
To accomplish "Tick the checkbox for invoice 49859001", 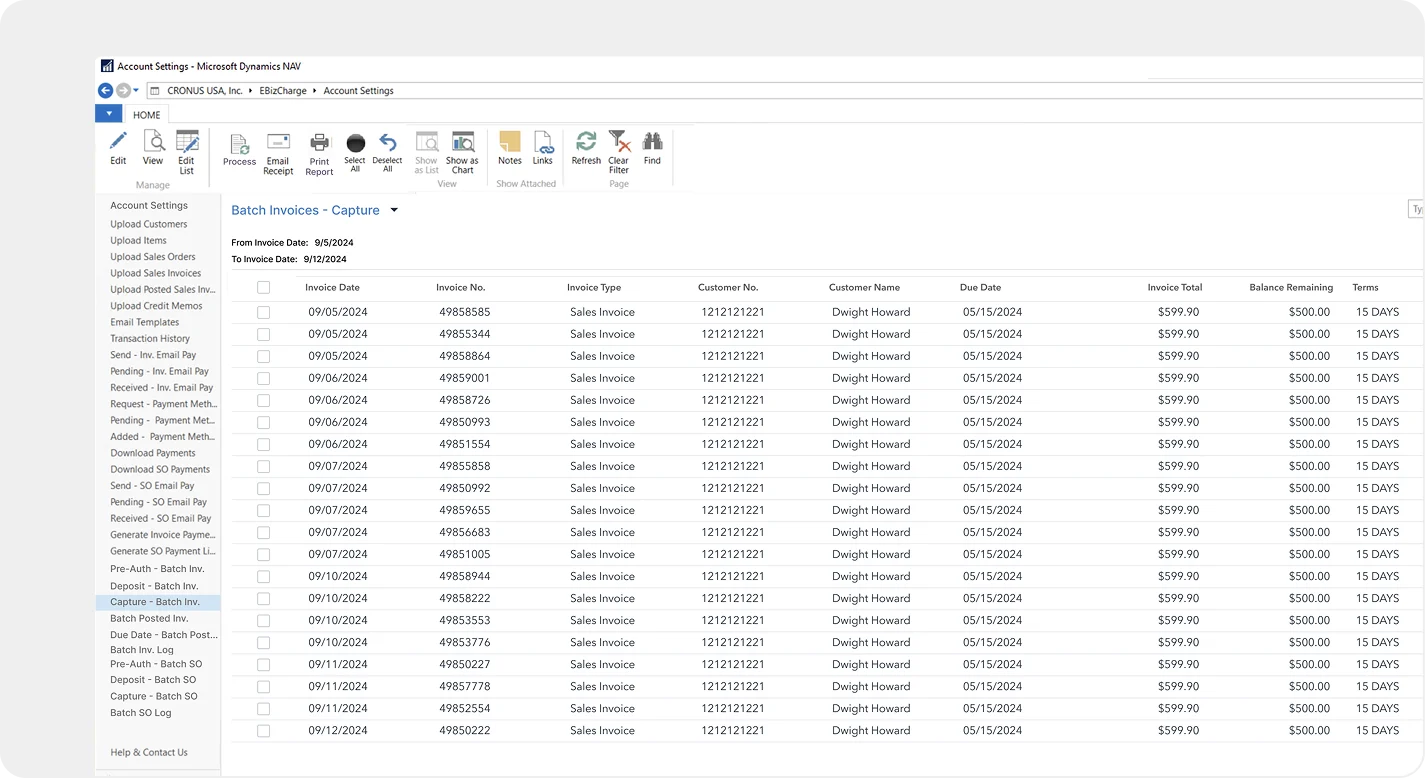I will click(263, 378).
